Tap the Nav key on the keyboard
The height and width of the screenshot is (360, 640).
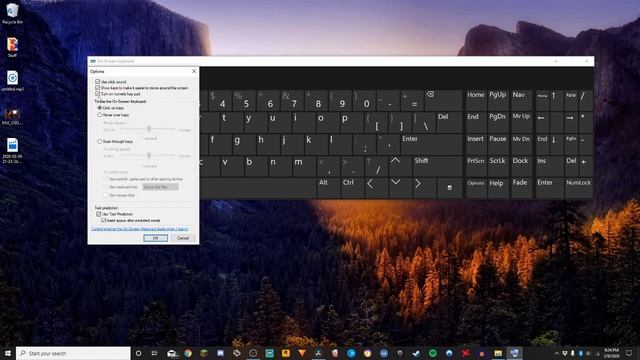pos(521,100)
